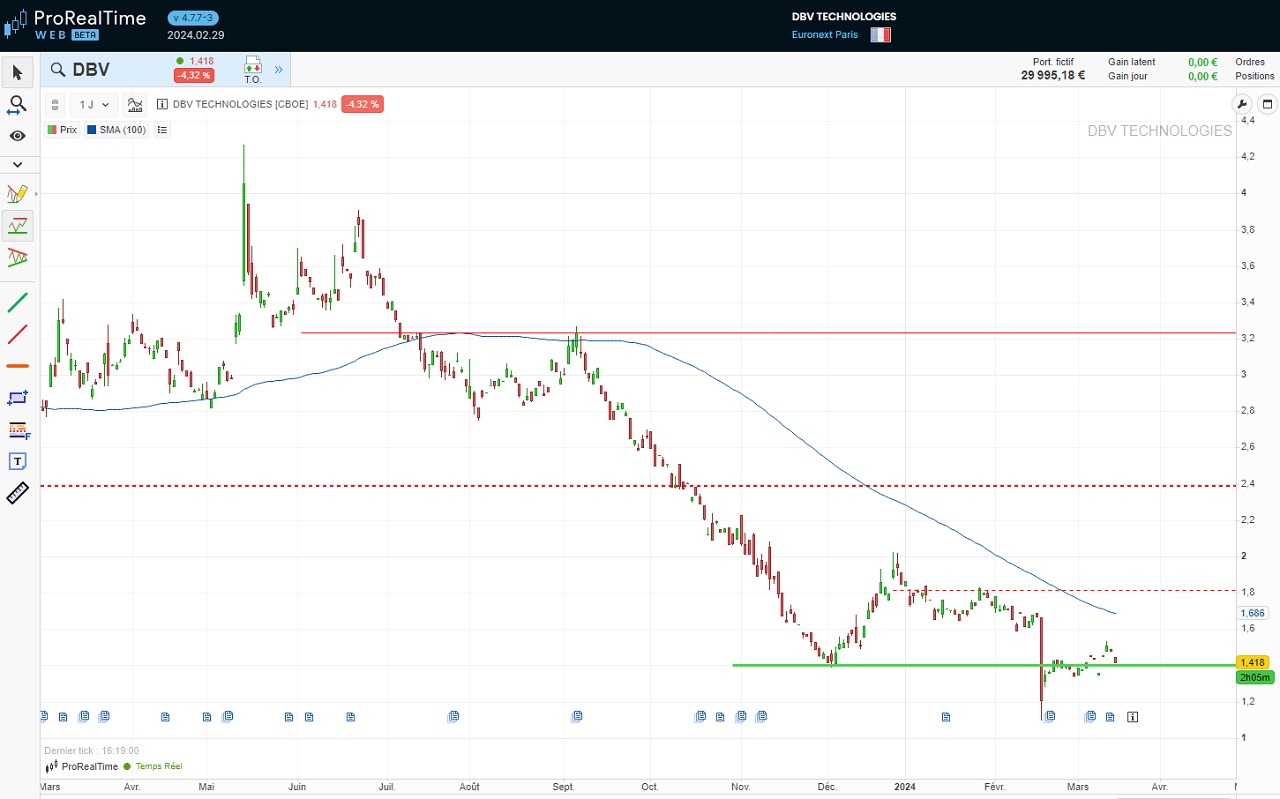Choose the orange horizontal line tool
Screen dimensions: 1280x799
coord(17,366)
